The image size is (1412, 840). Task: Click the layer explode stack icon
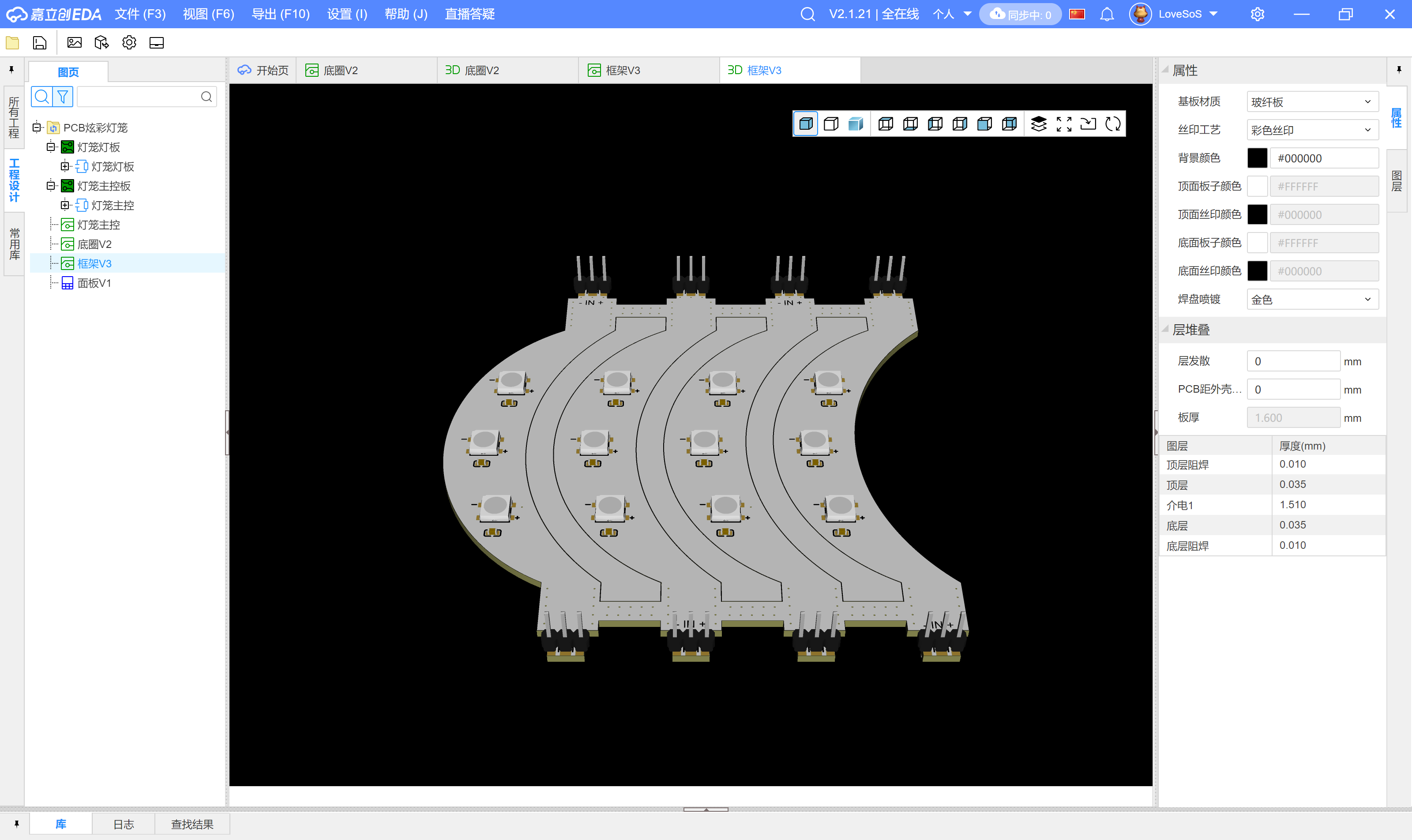pos(1038,124)
